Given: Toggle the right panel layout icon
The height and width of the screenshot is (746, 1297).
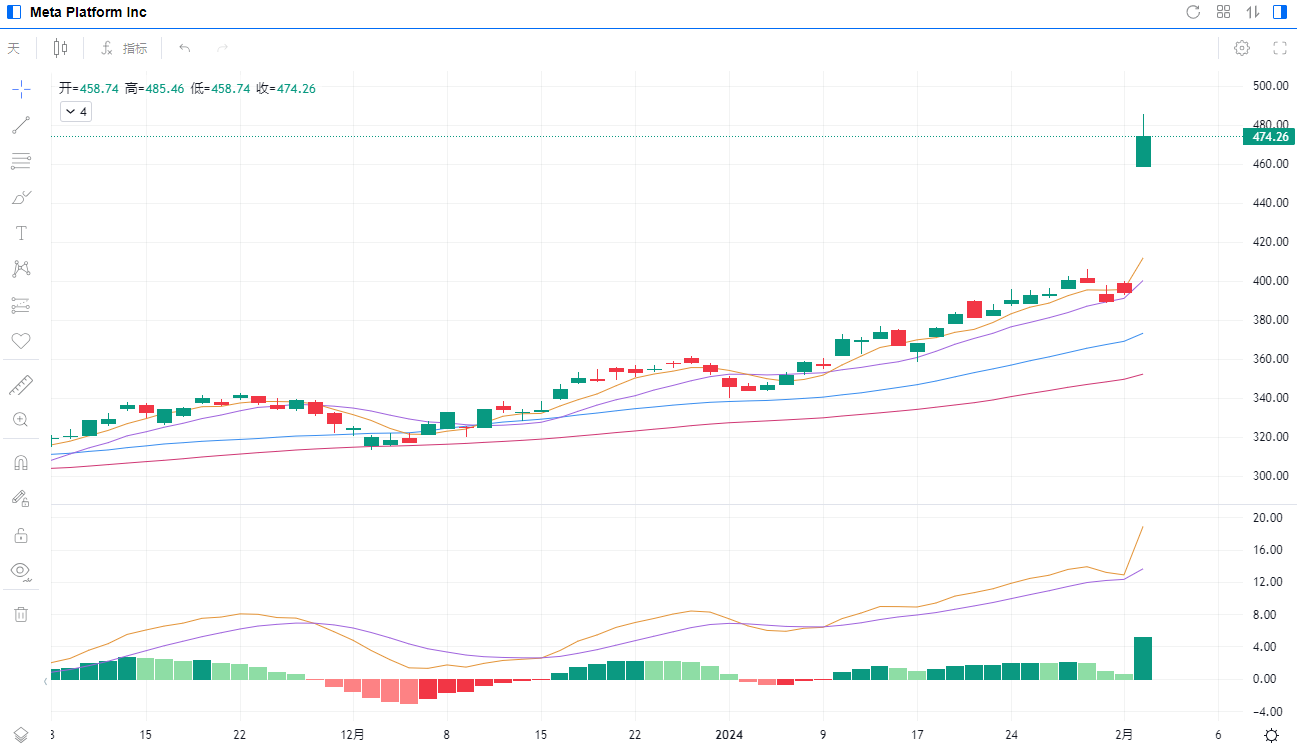Looking at the screenshot, I should (x=1280, y=12).
